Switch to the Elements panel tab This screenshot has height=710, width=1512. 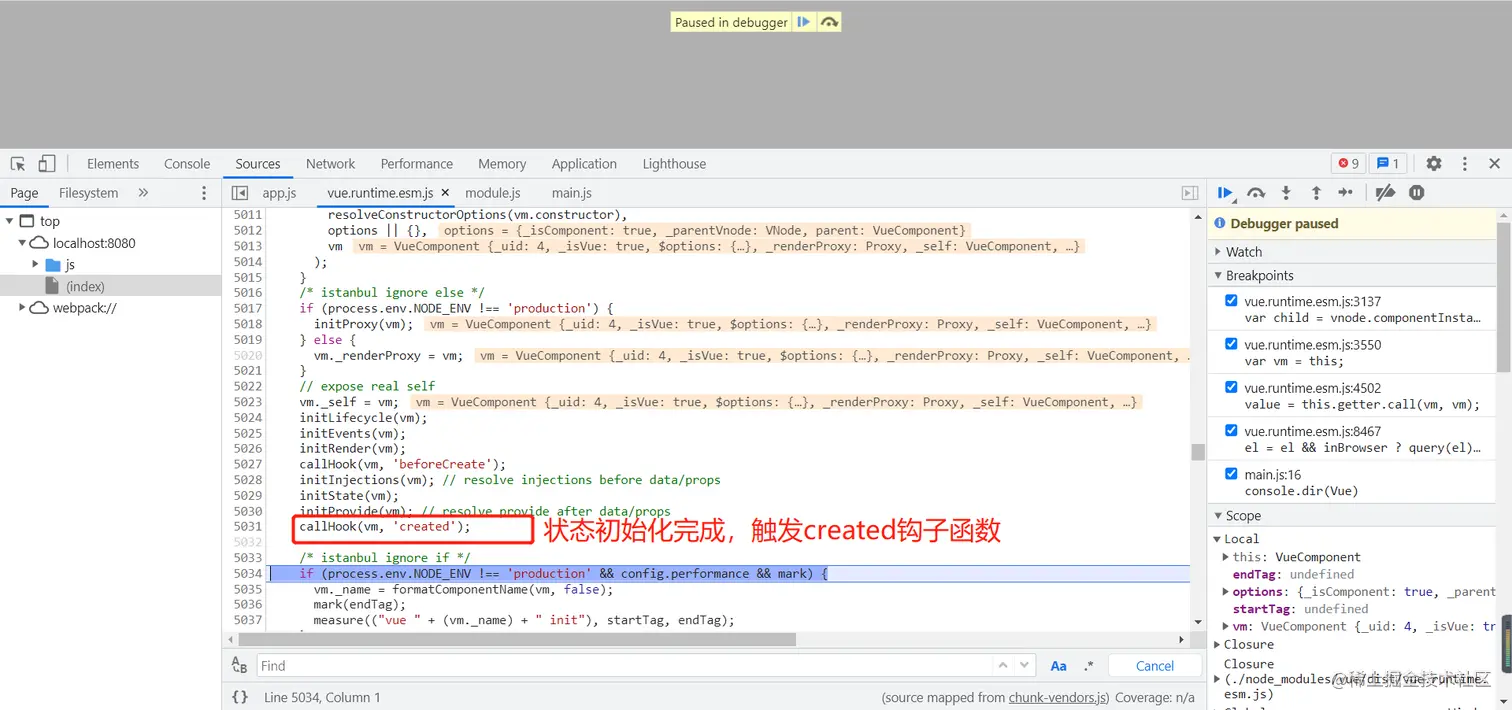tap(113, 164)
